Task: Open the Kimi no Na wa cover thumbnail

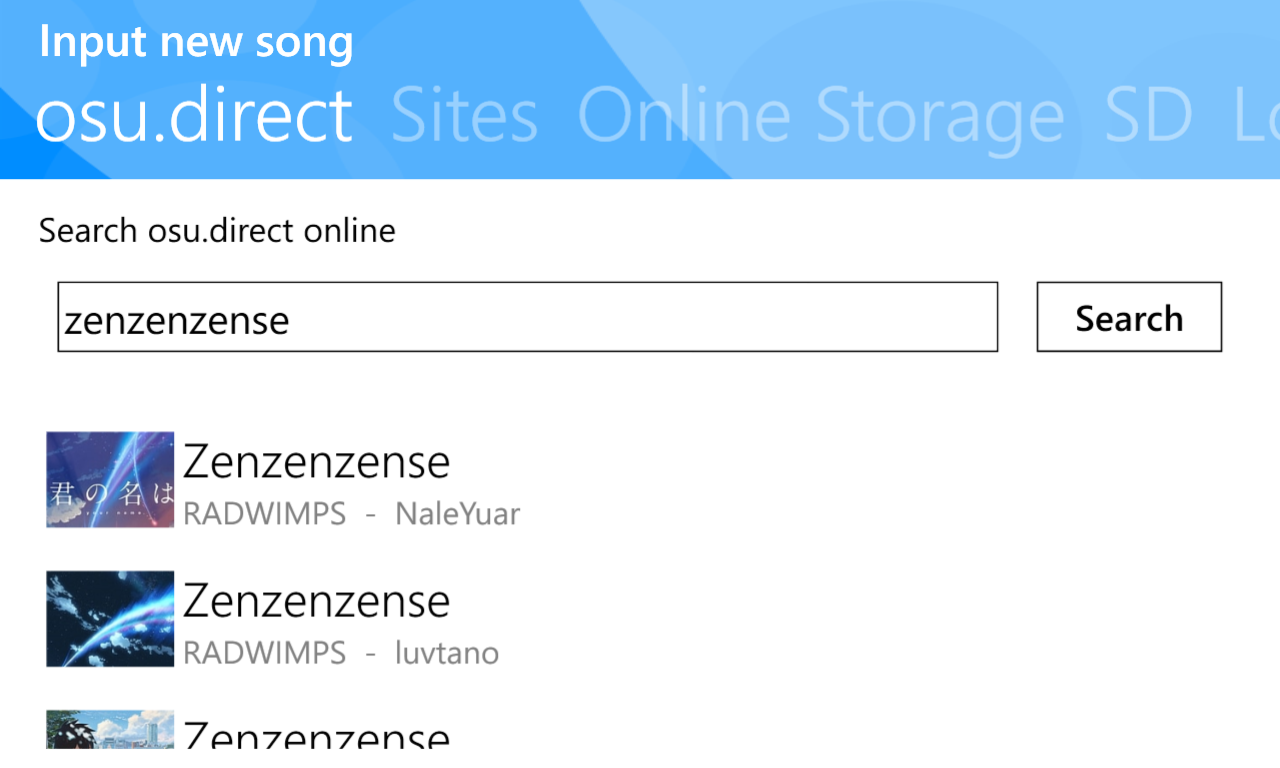Action: (x=110, y=479)
